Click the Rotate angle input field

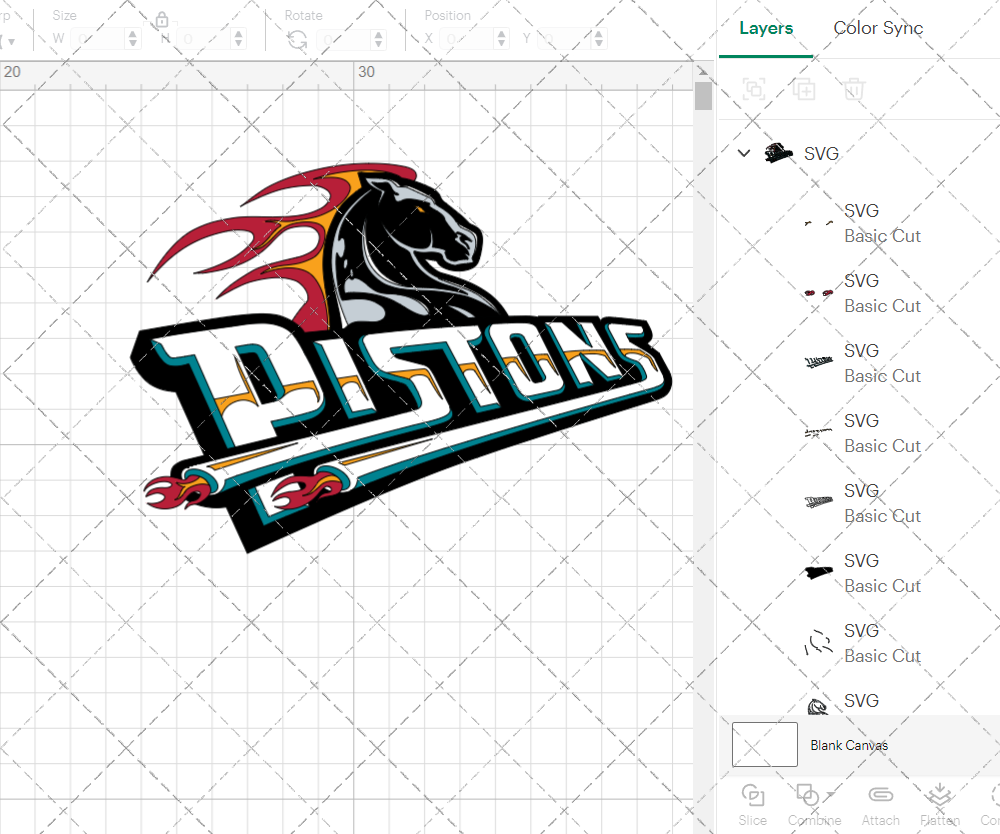click(x=344, y=40)
